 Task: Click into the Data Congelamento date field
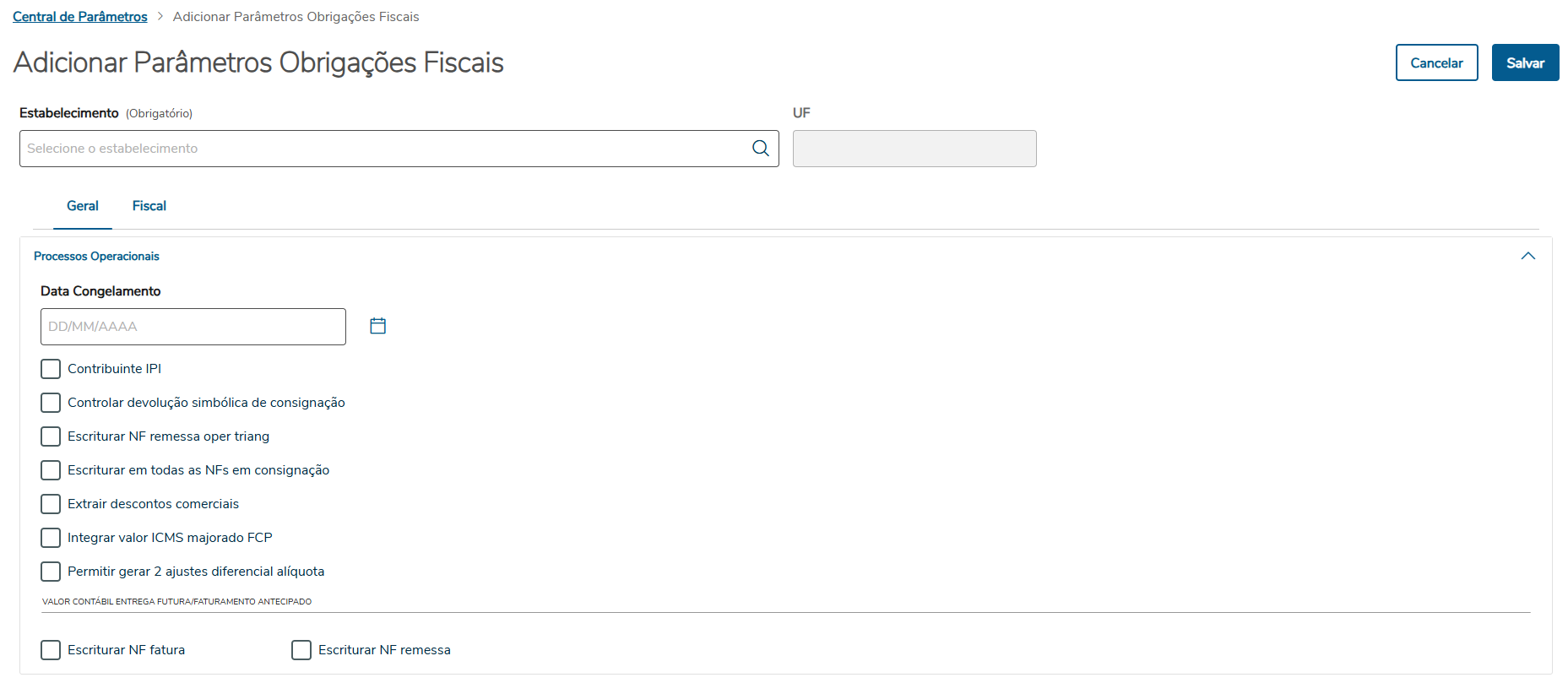pyautogui.click(x=193, y=327)
